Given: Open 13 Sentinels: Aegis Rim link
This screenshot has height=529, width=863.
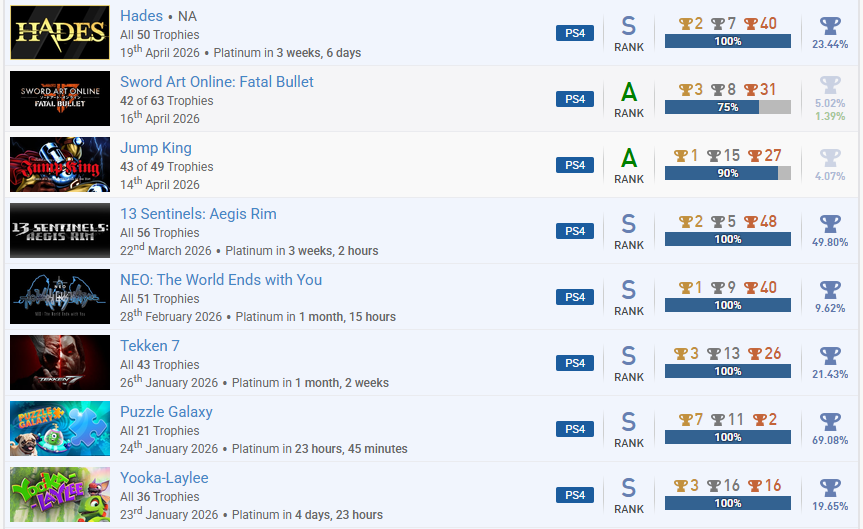Looking at the screenshot, I should pos(198,214).
